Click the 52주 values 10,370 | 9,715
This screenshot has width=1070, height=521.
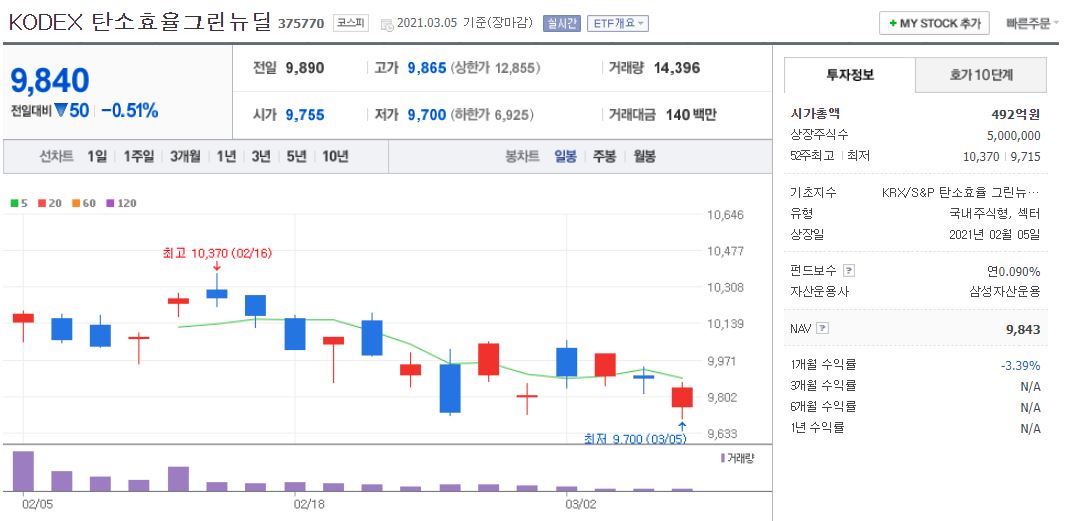(x=1002, y=156)
